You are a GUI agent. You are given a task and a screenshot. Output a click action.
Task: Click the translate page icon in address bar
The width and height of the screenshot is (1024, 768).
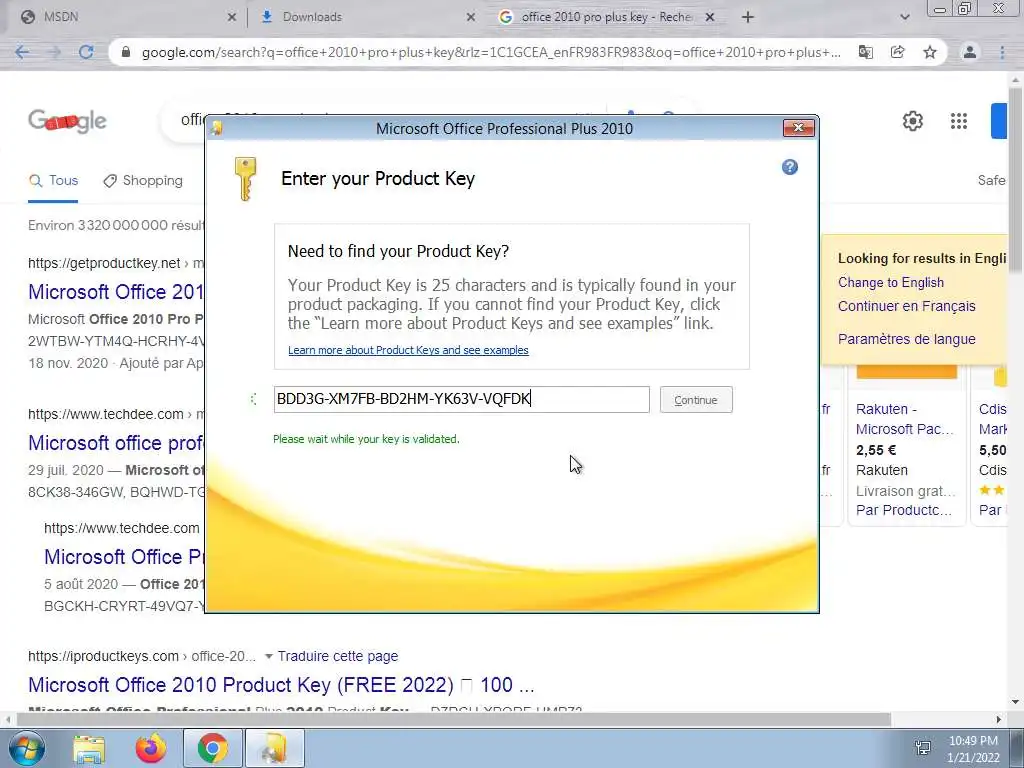click(865, 52)
